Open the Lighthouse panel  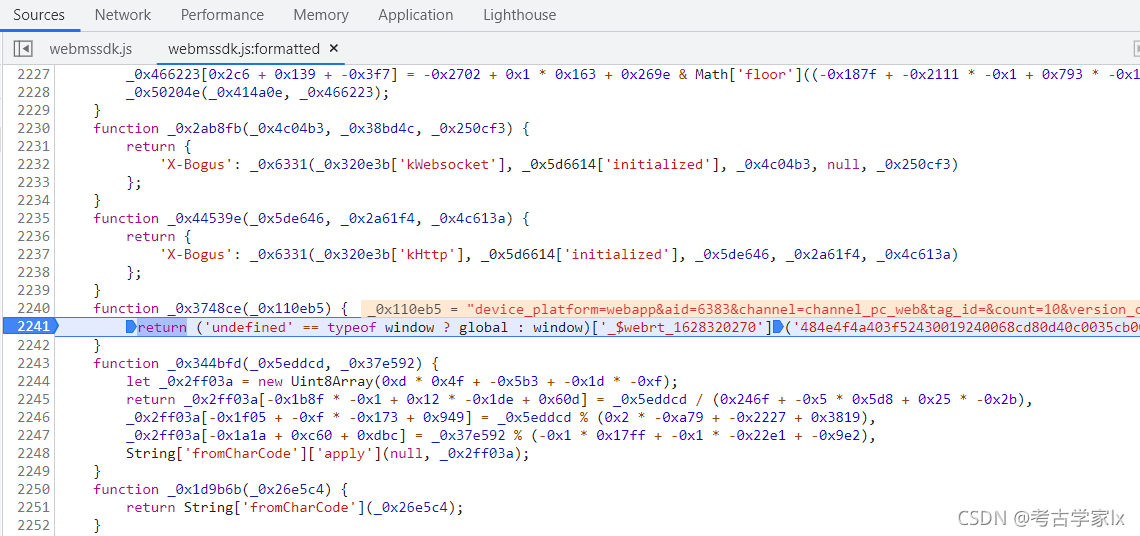519,15
